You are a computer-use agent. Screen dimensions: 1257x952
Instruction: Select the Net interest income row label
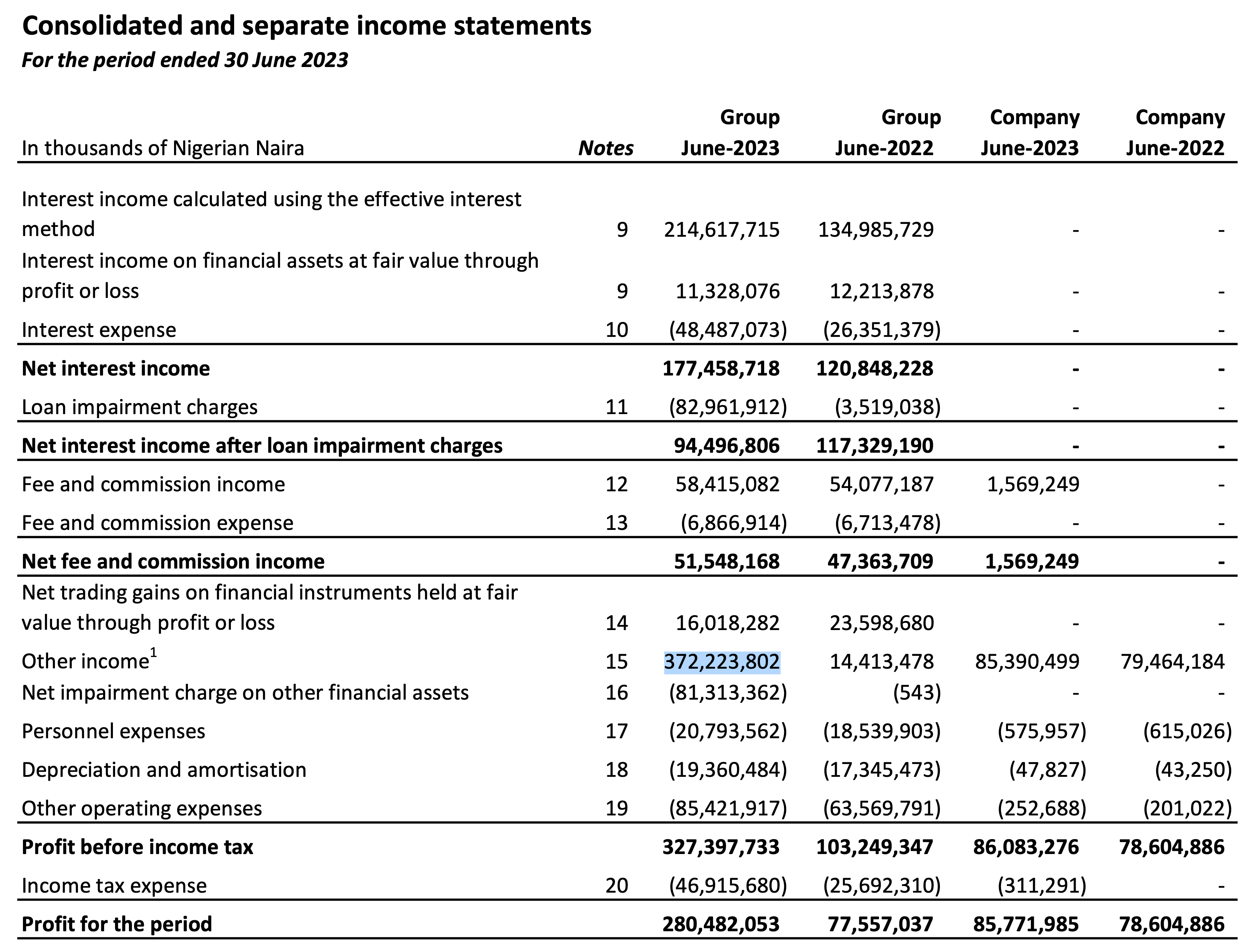click(x=115, y=369)
